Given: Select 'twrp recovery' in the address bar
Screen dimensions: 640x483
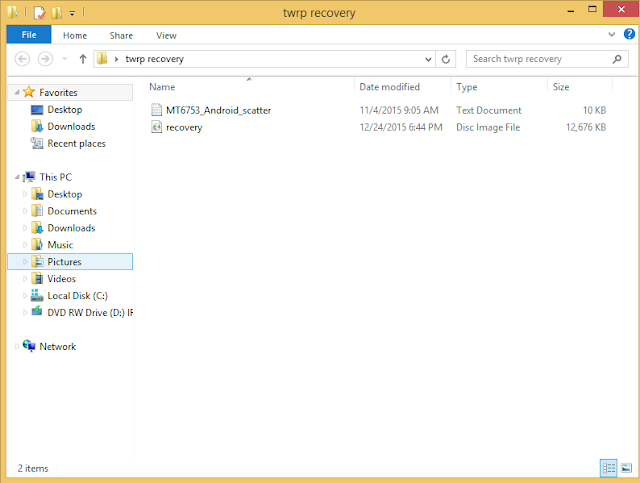Looking at the screenshot, I should tap(154, 59).
